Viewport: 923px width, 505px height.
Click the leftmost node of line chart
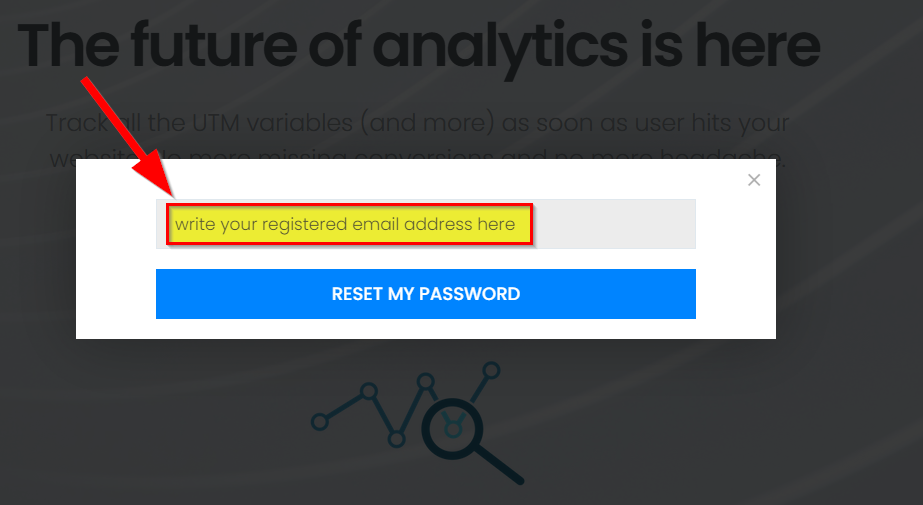320,422
